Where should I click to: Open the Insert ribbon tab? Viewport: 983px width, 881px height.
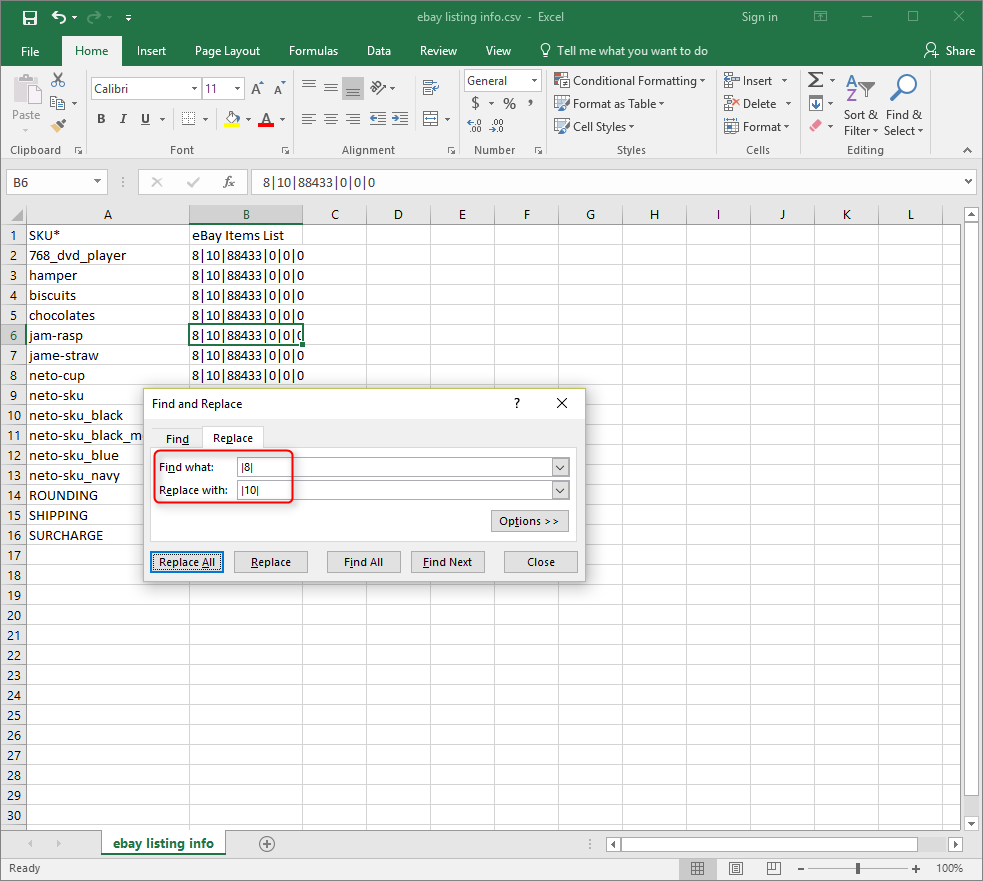point(152,51)
